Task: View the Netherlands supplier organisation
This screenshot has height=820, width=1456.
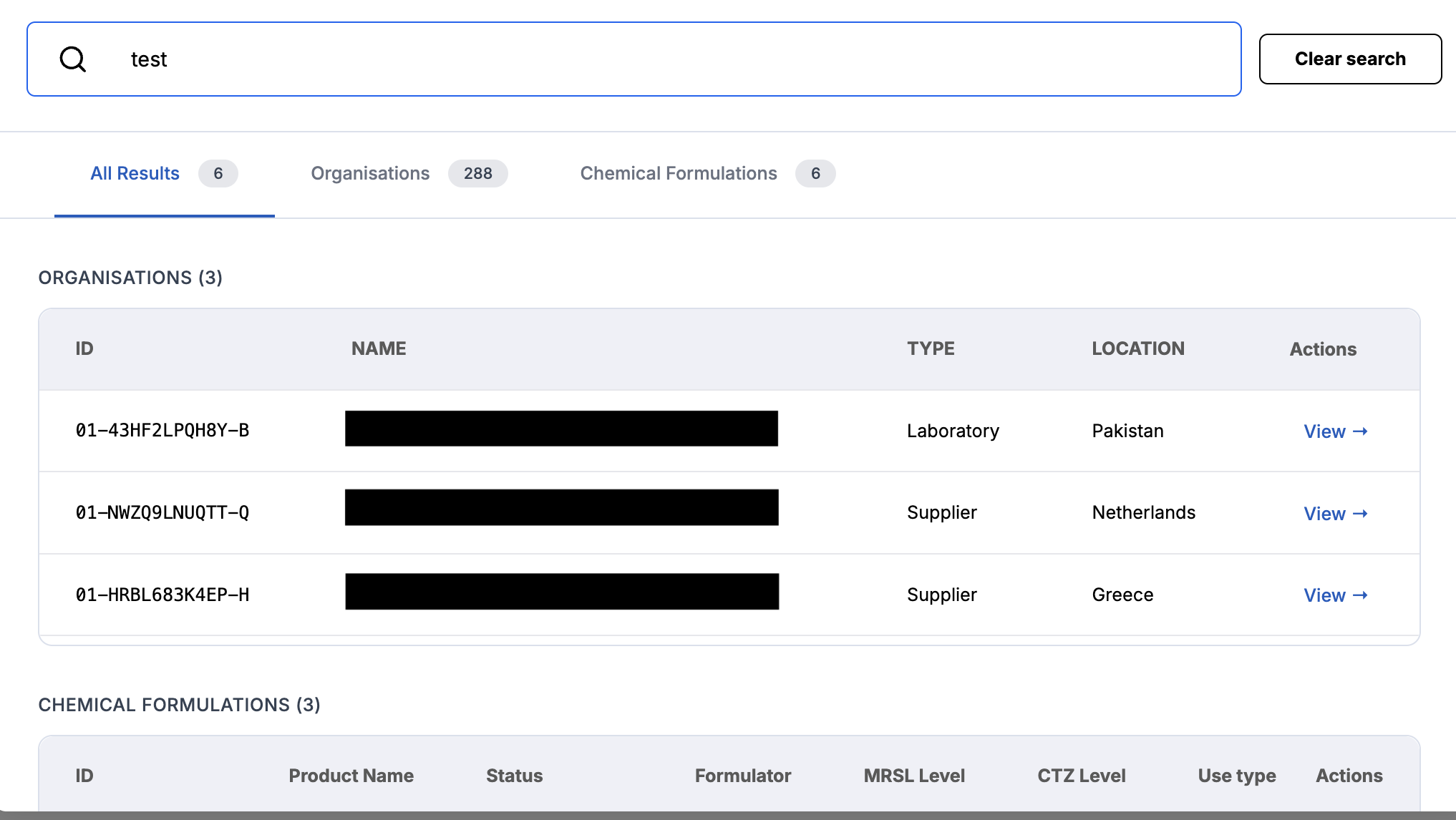Action: pyautogui.click(x=1335, y=514)
